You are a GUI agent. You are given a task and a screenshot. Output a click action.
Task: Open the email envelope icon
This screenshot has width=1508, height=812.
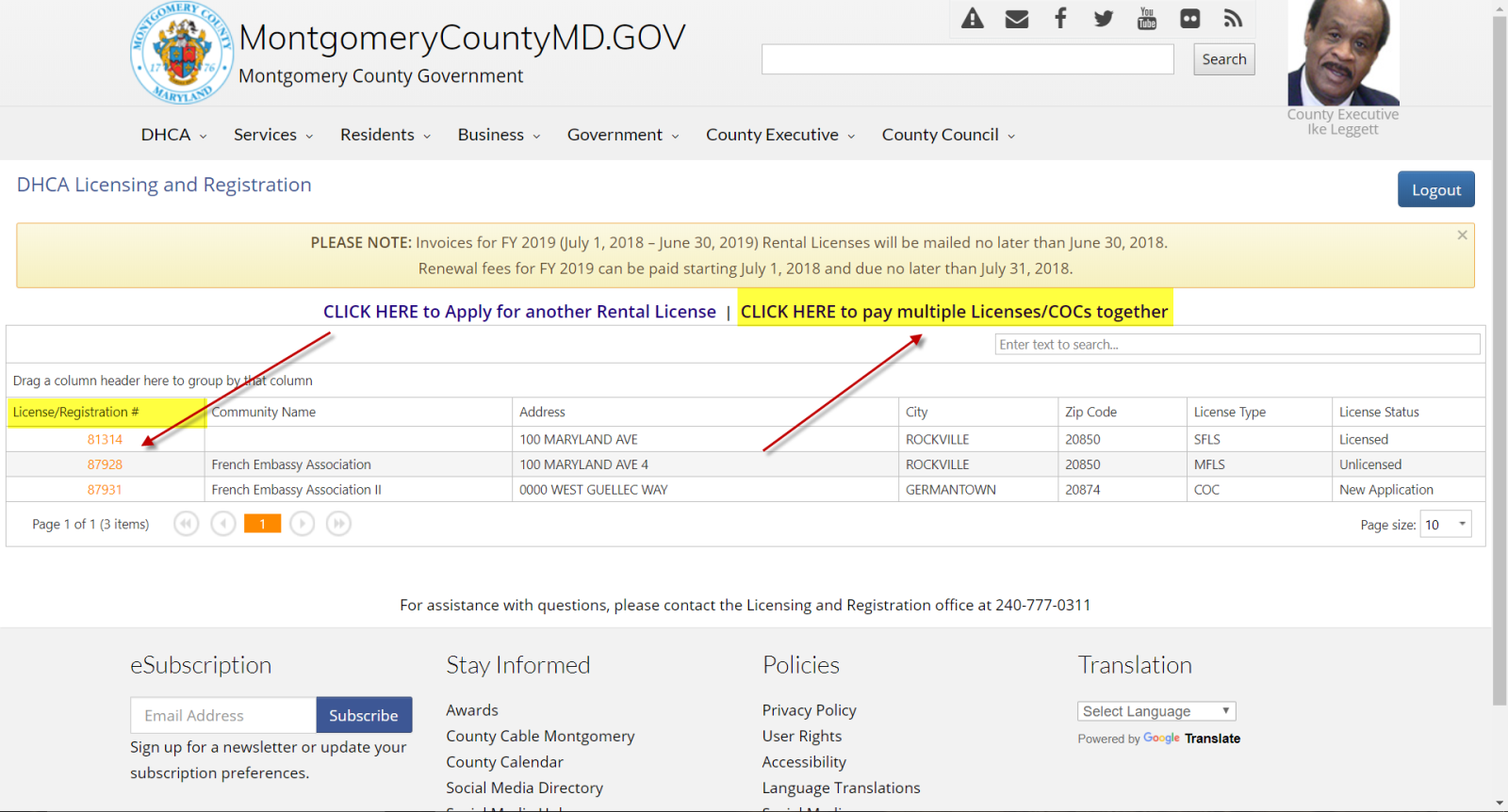1016,18
